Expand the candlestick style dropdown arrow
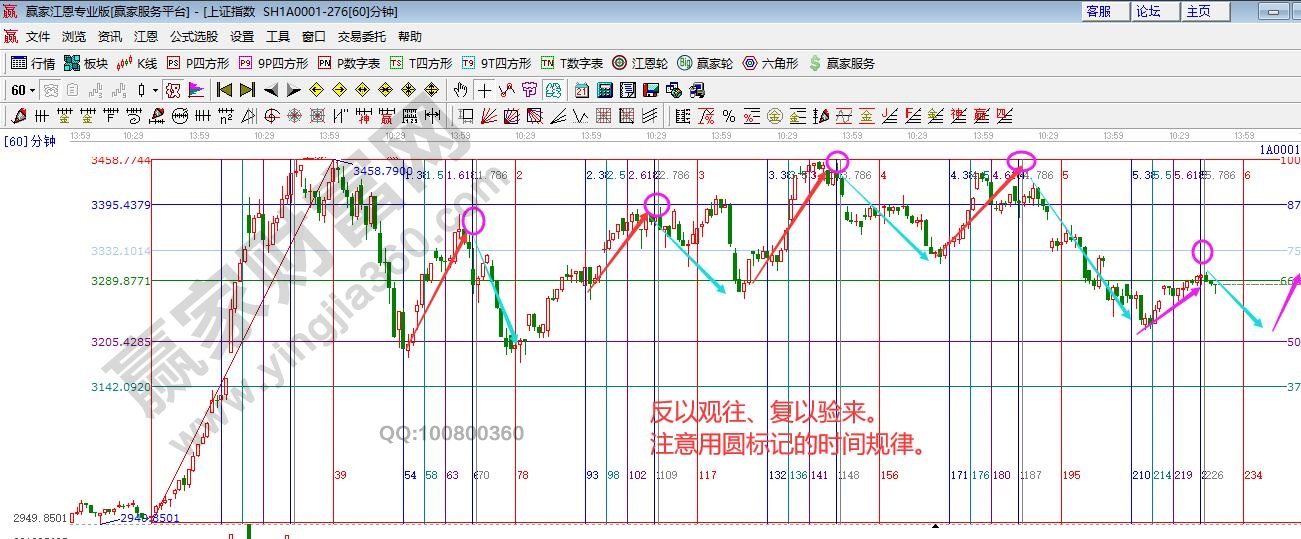Image resolution: width=1301 pixels, height=539 pixels. 155,90
